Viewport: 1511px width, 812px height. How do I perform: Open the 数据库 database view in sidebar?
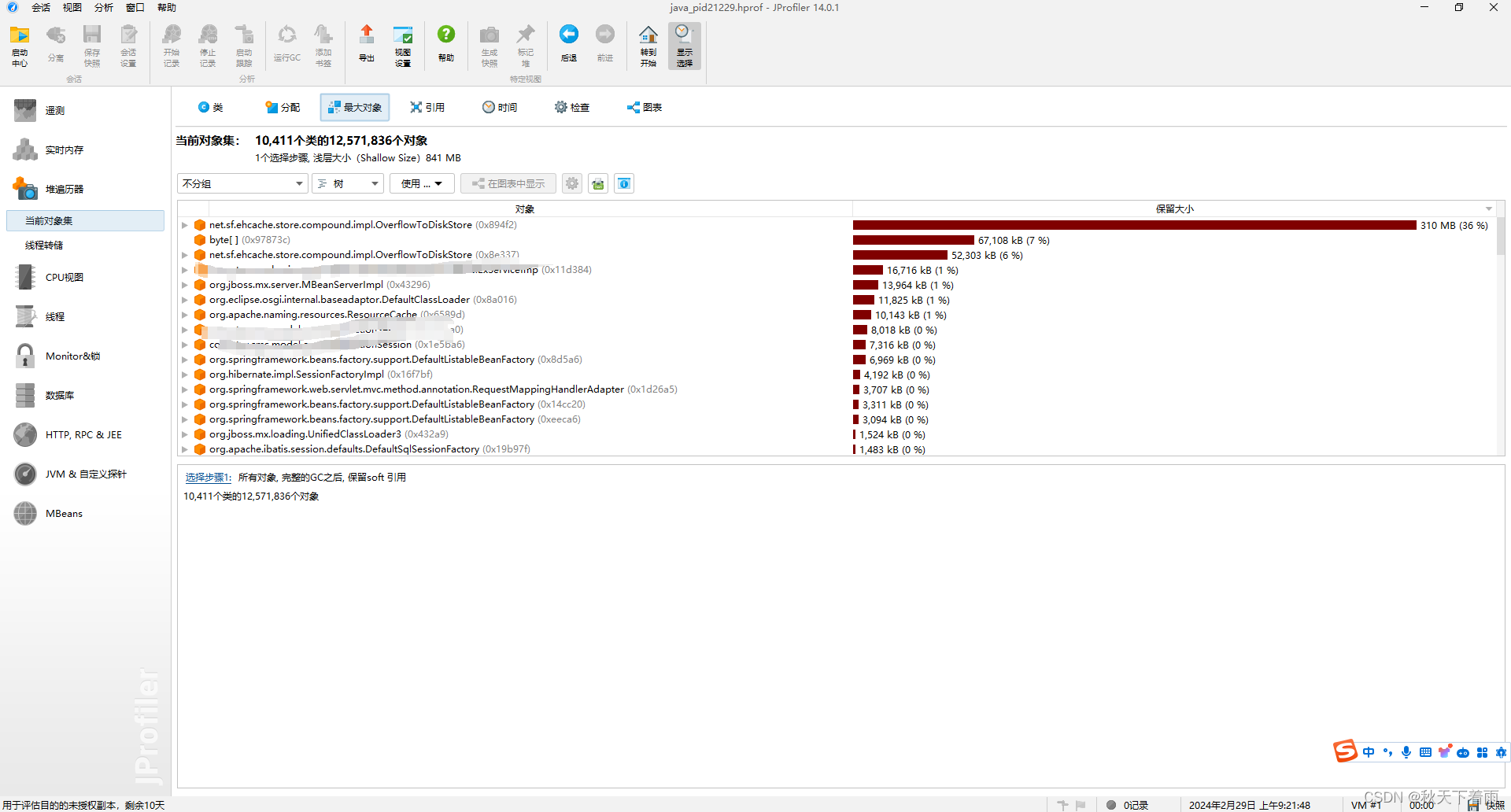pos(60,395)
